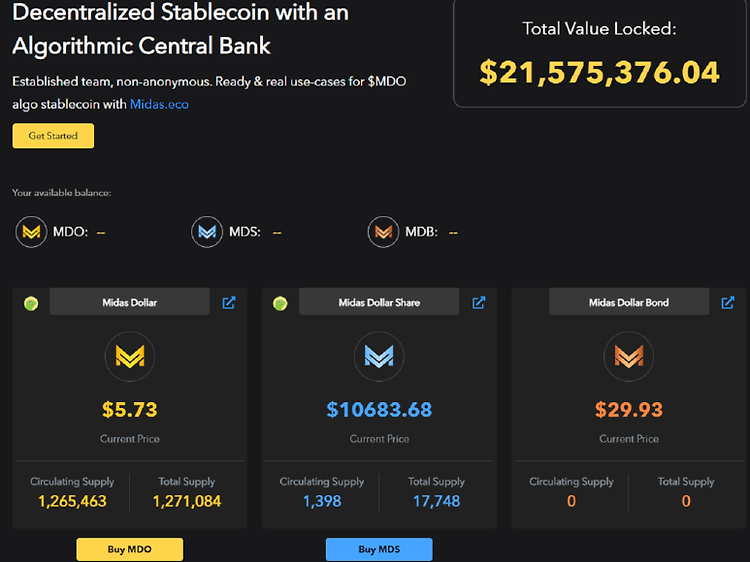Click the Total Value Locked label
Viewport: 750px width, 562px height.
click(x=599, y=29)
